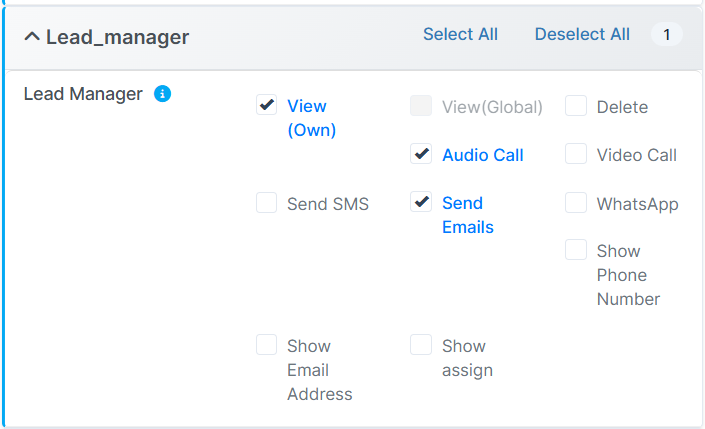Viewport: 705px width, 429px height.
Task: Collapse the Lead_manager section chevron
Action: coord(32,37)
